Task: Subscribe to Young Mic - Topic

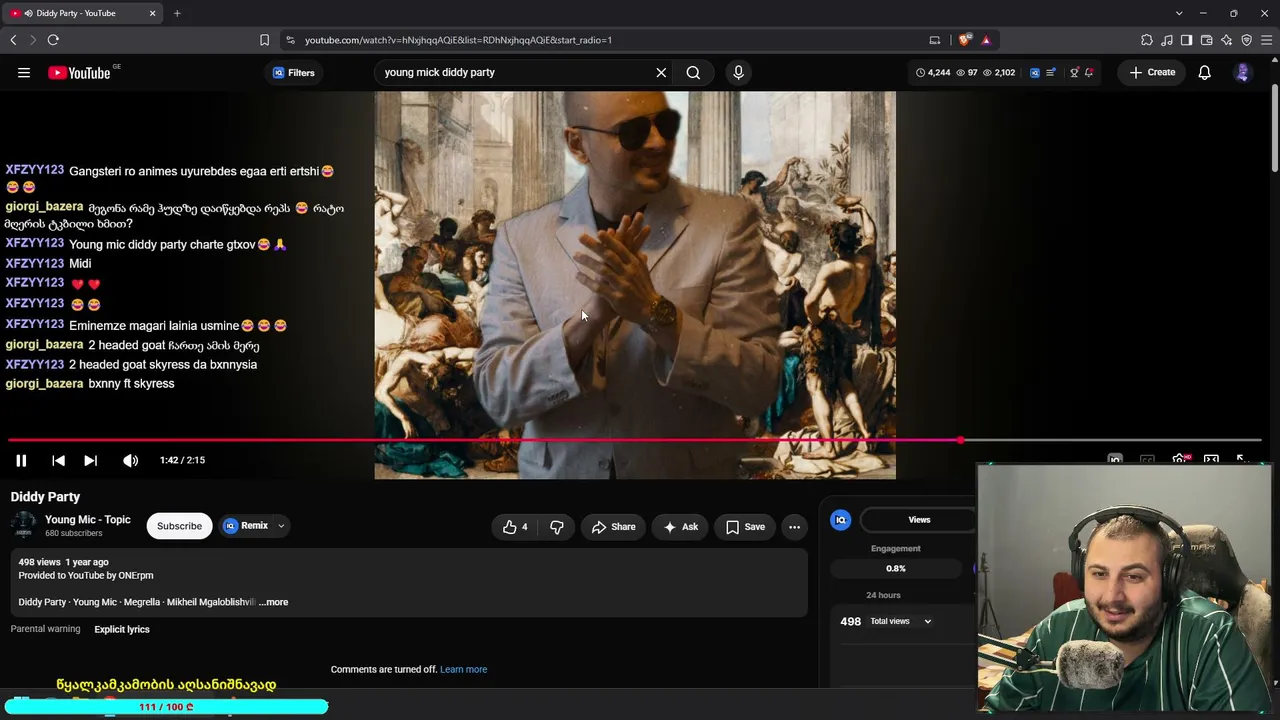Action: [x=179, y=526]
